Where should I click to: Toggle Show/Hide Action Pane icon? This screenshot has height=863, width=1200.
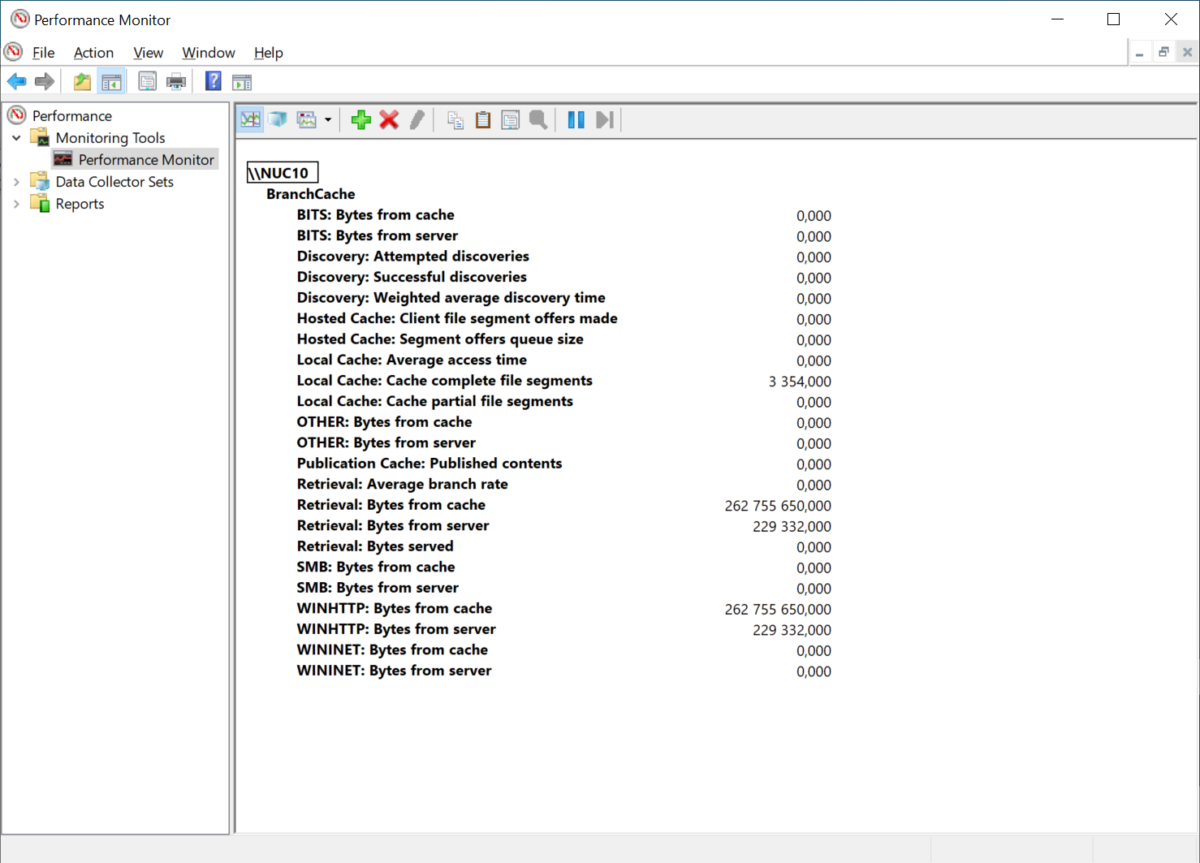[242, 82]
